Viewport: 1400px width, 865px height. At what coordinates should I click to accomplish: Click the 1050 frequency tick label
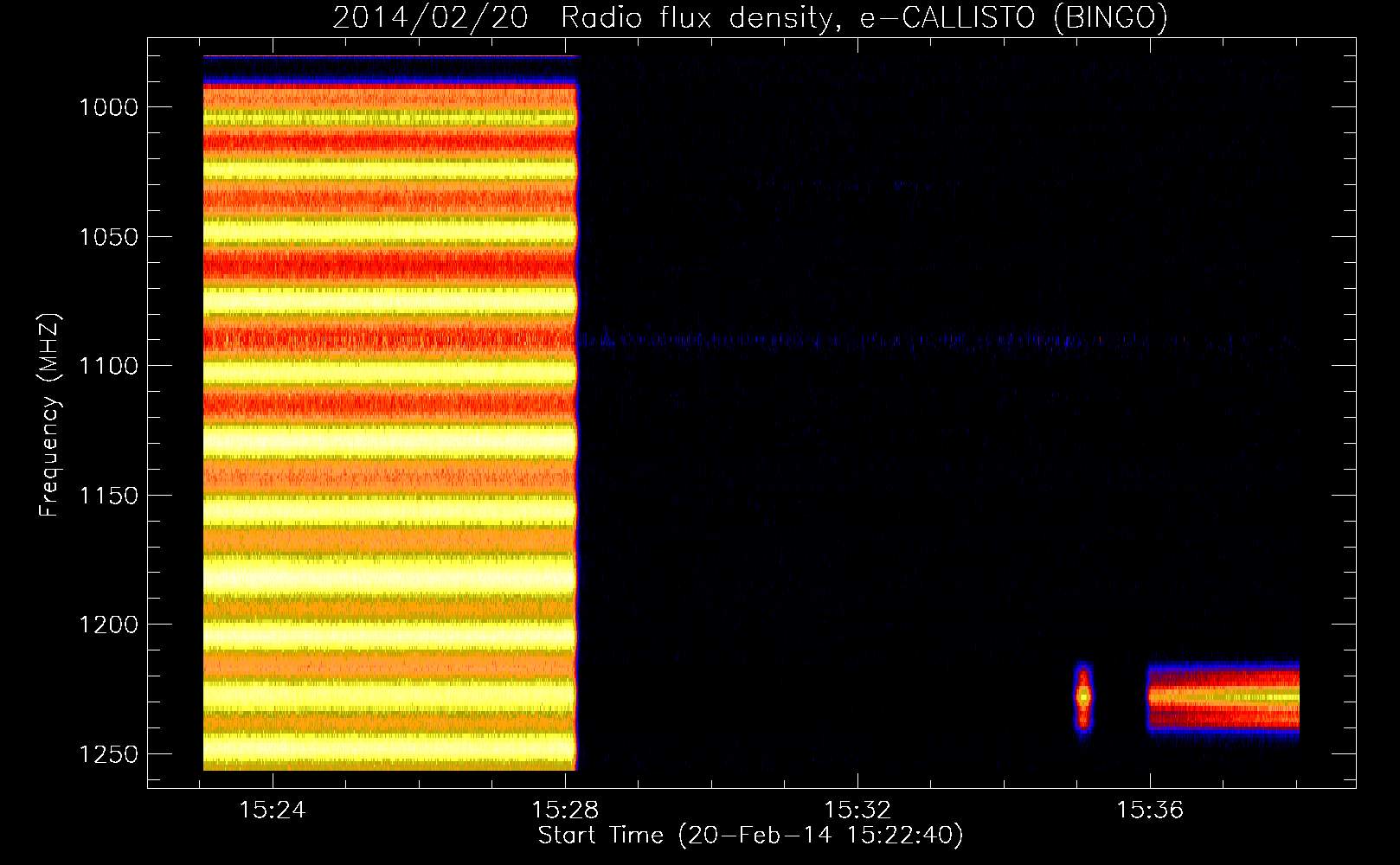pyautogui.click(x=108, y=237)
